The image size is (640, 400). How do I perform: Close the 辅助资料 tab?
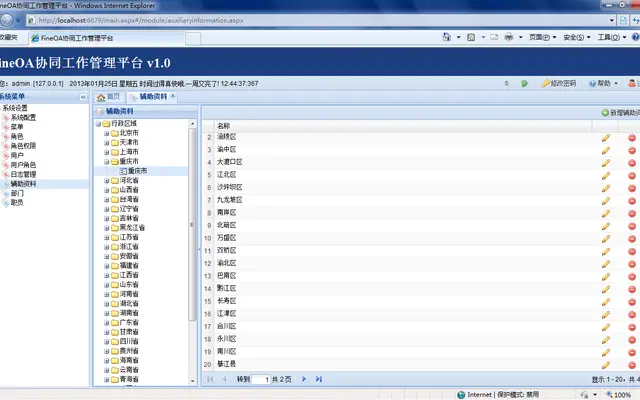coord(173,96)
